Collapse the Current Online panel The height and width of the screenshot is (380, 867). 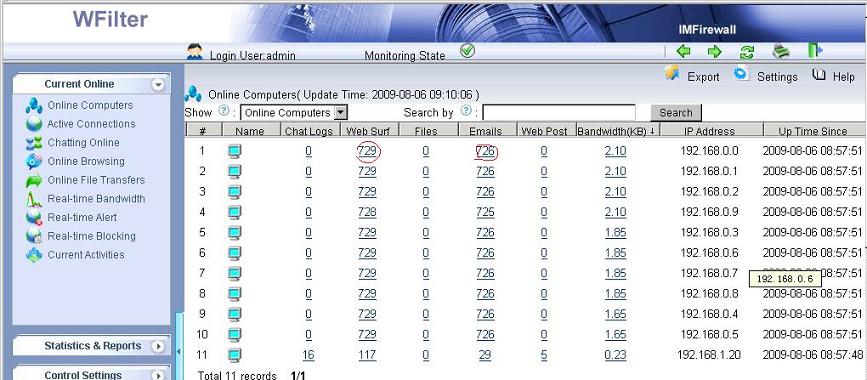[159, 85]
